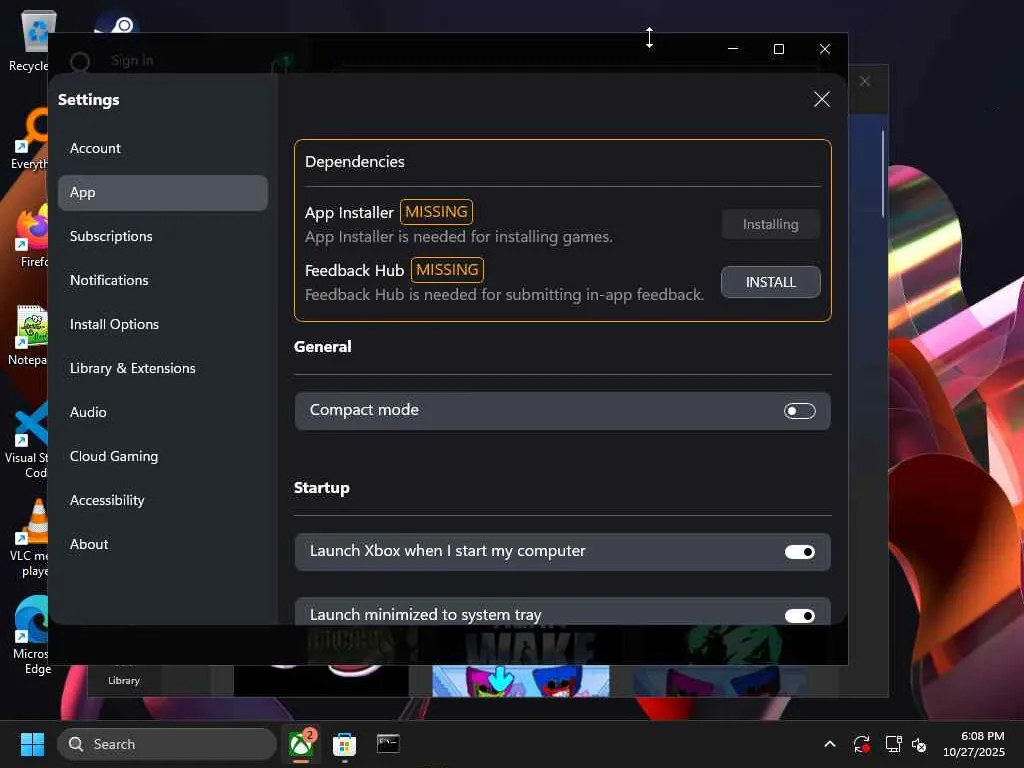The image size is (1024, 768).
Task: Turn off Launch minimized to system tray
Action: (799, 616)
